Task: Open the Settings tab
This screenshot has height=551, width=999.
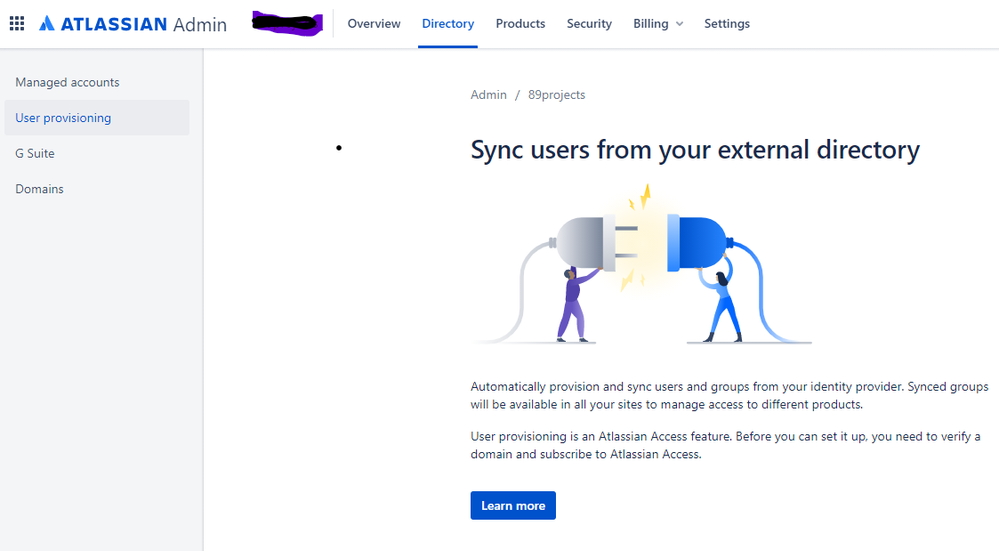Action: (x=727, y=24)
